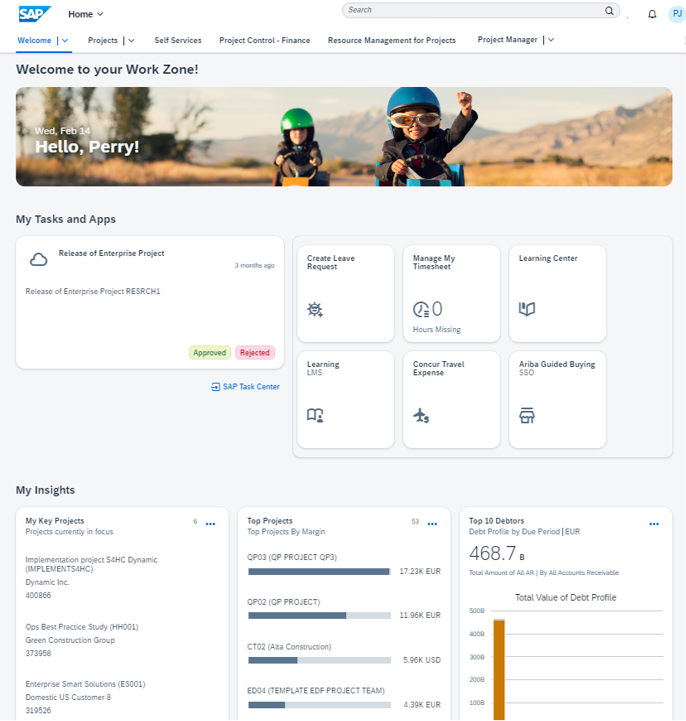The width and height of the screenshot is (686, 721).
Task: Click the Create Leave Request sun icon
Action: tap(315, 309)
